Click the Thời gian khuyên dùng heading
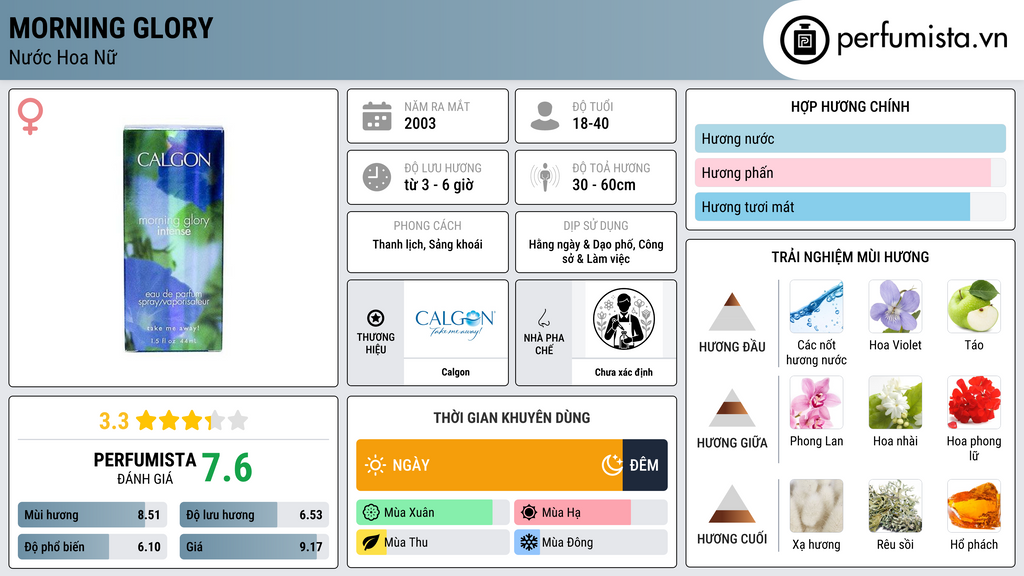1024x576 pixels. pyautogui.click(x=511, y=418)
